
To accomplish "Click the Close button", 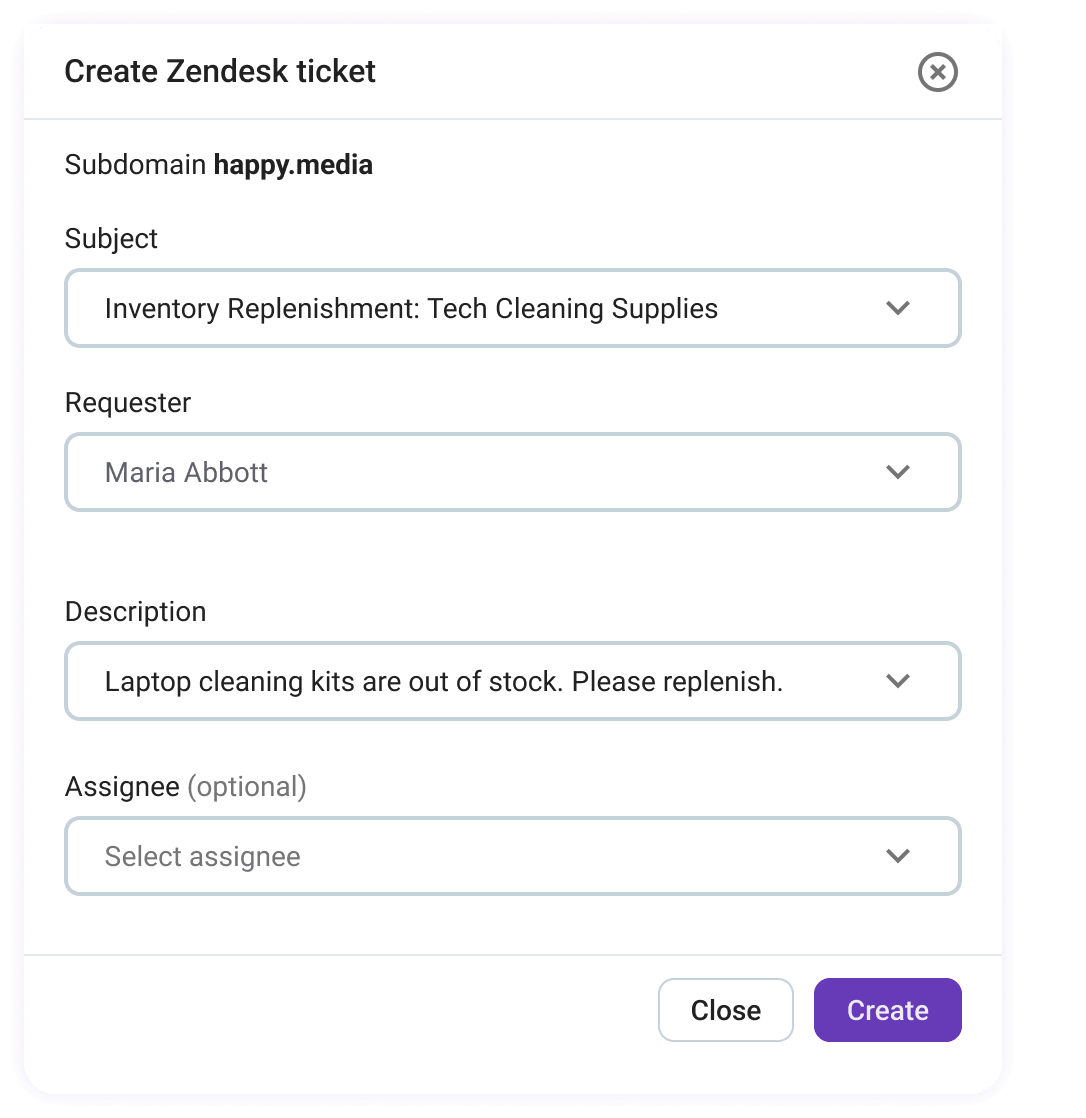I will tap(725, 1010).
